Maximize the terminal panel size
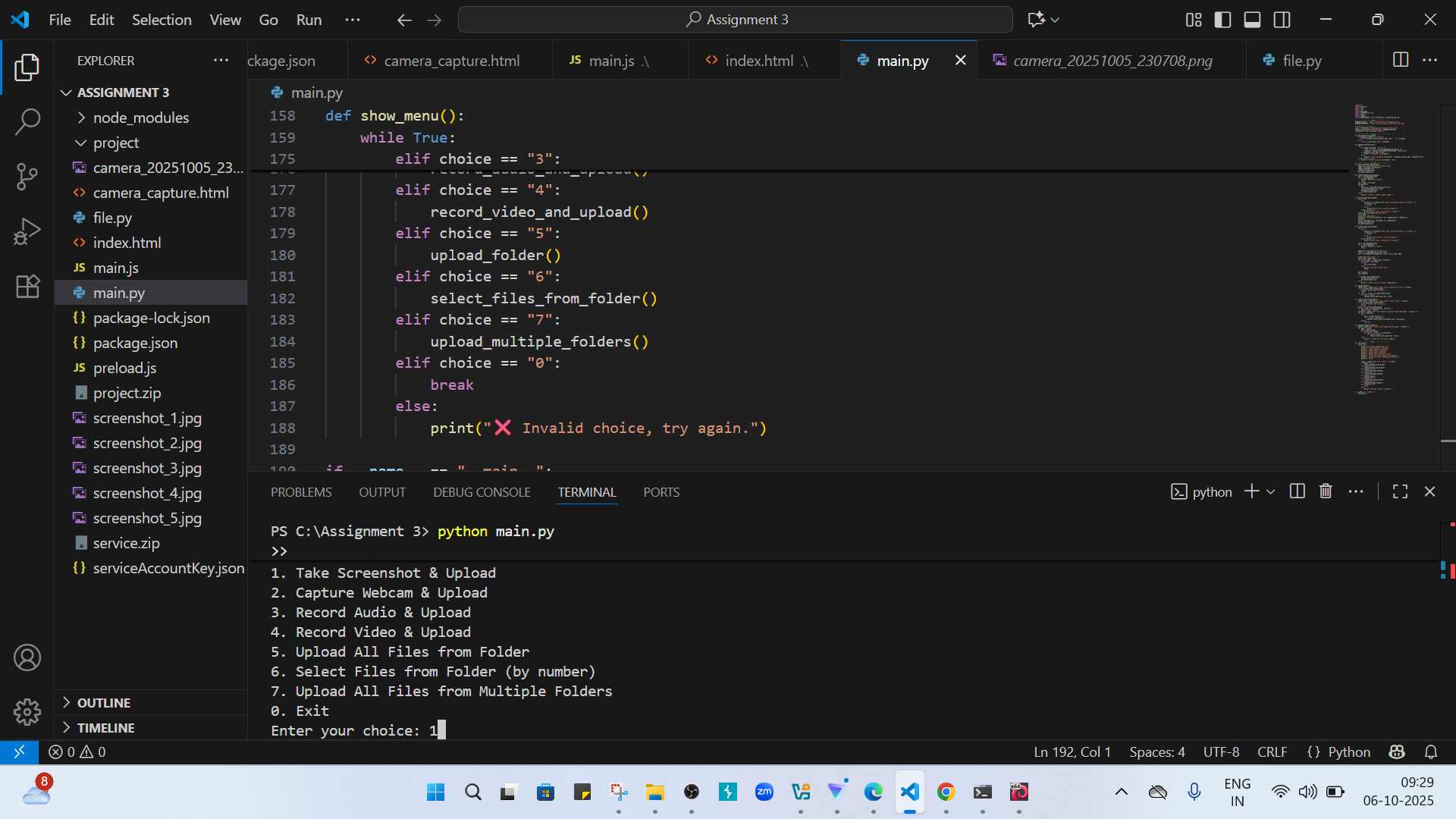Screen dimensions: 1456x819 click(x=1400, y=491)
